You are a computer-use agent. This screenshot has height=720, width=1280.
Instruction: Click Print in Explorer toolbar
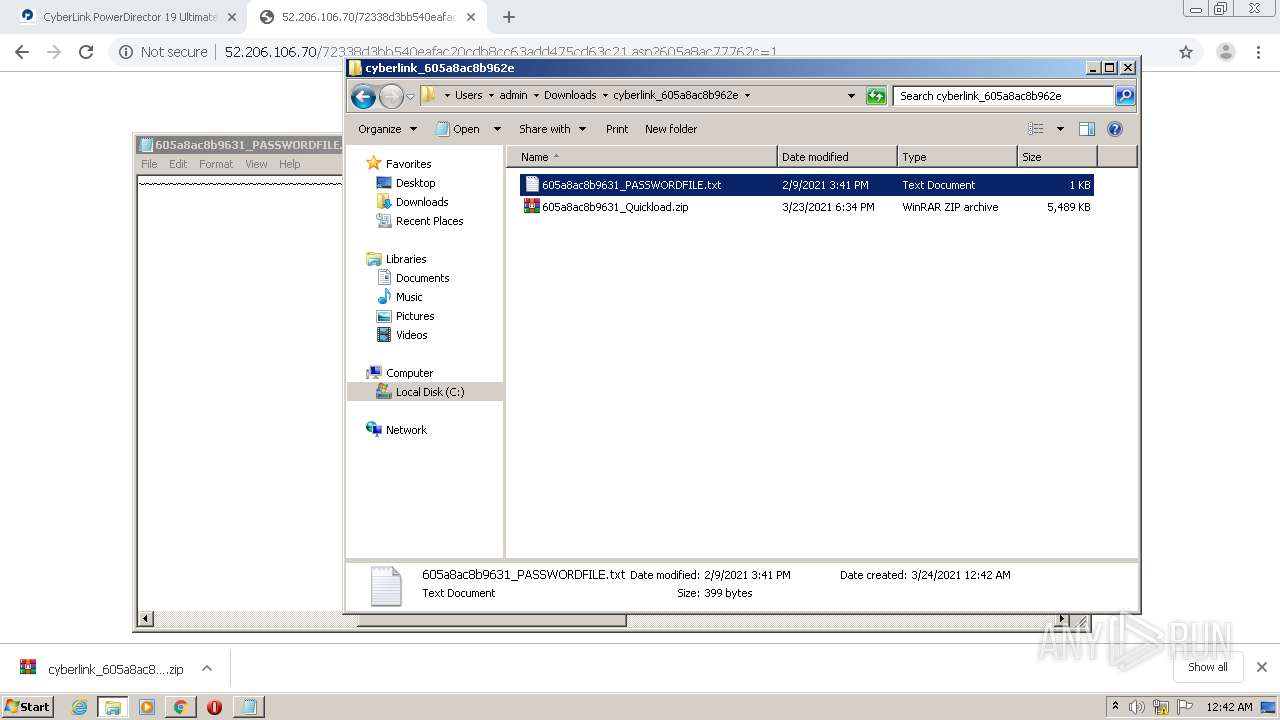point(617,129)
